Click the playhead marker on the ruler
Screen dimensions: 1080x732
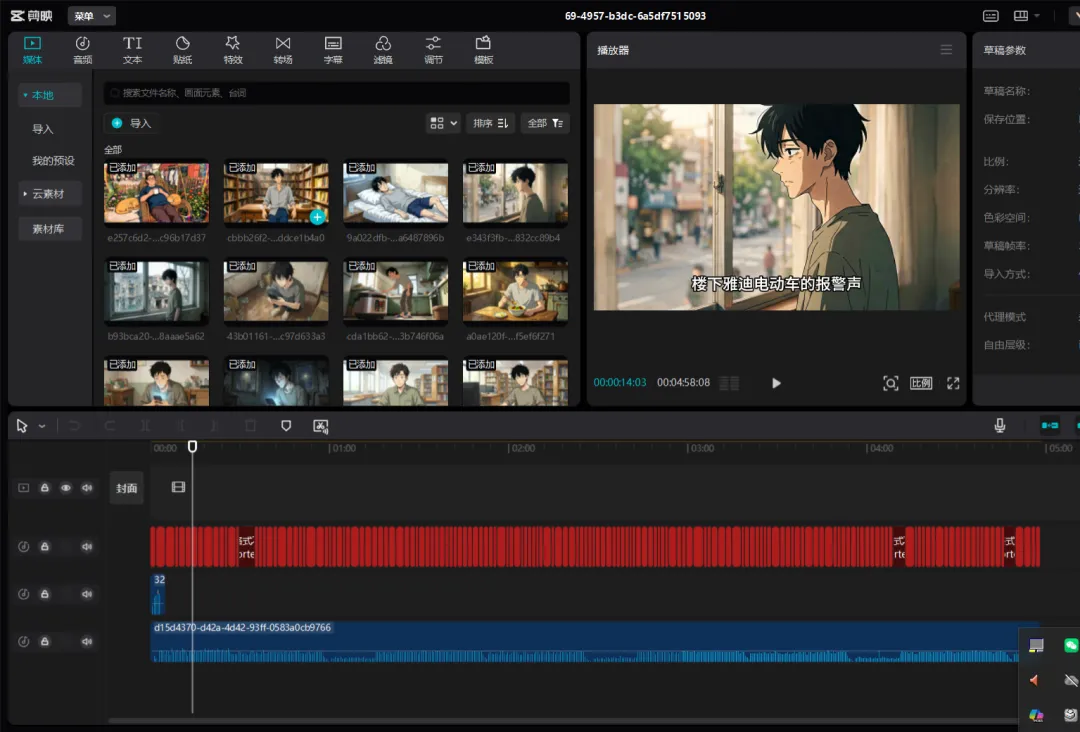[192, 446]
